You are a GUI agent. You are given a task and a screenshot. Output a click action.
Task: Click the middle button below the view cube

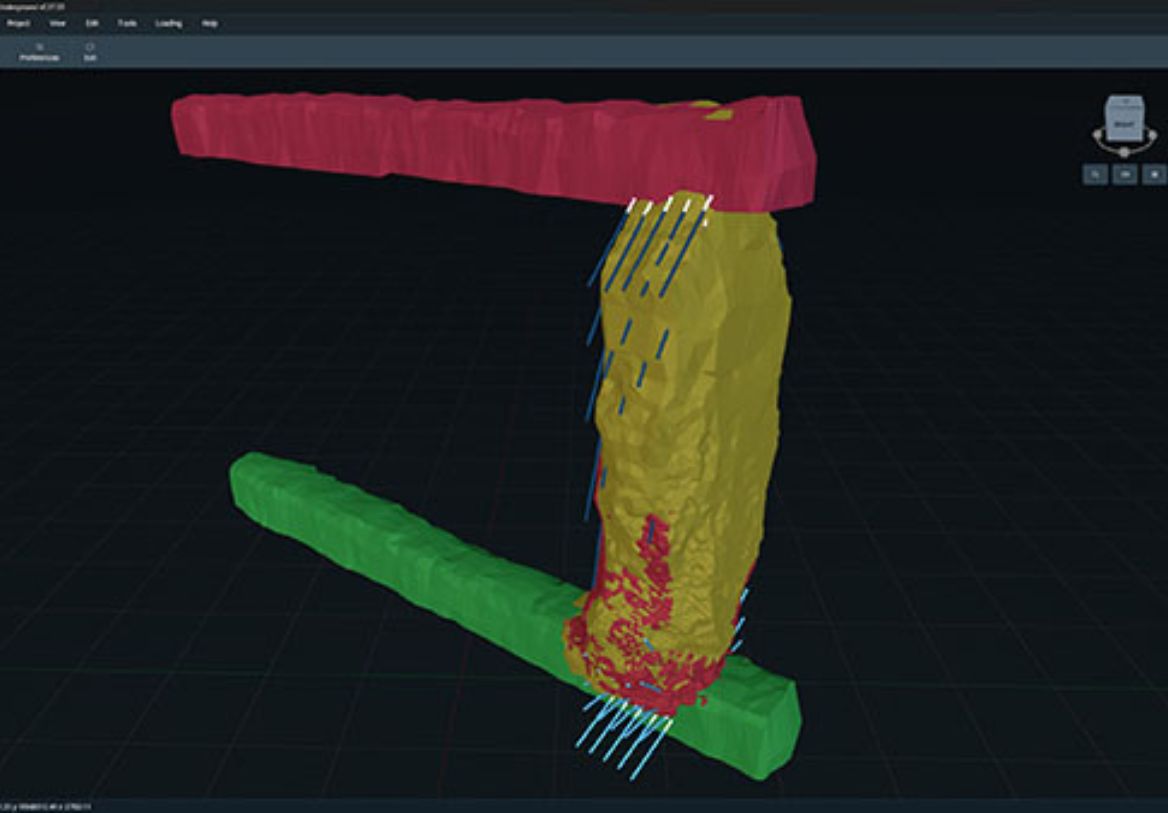[1125, 175]
